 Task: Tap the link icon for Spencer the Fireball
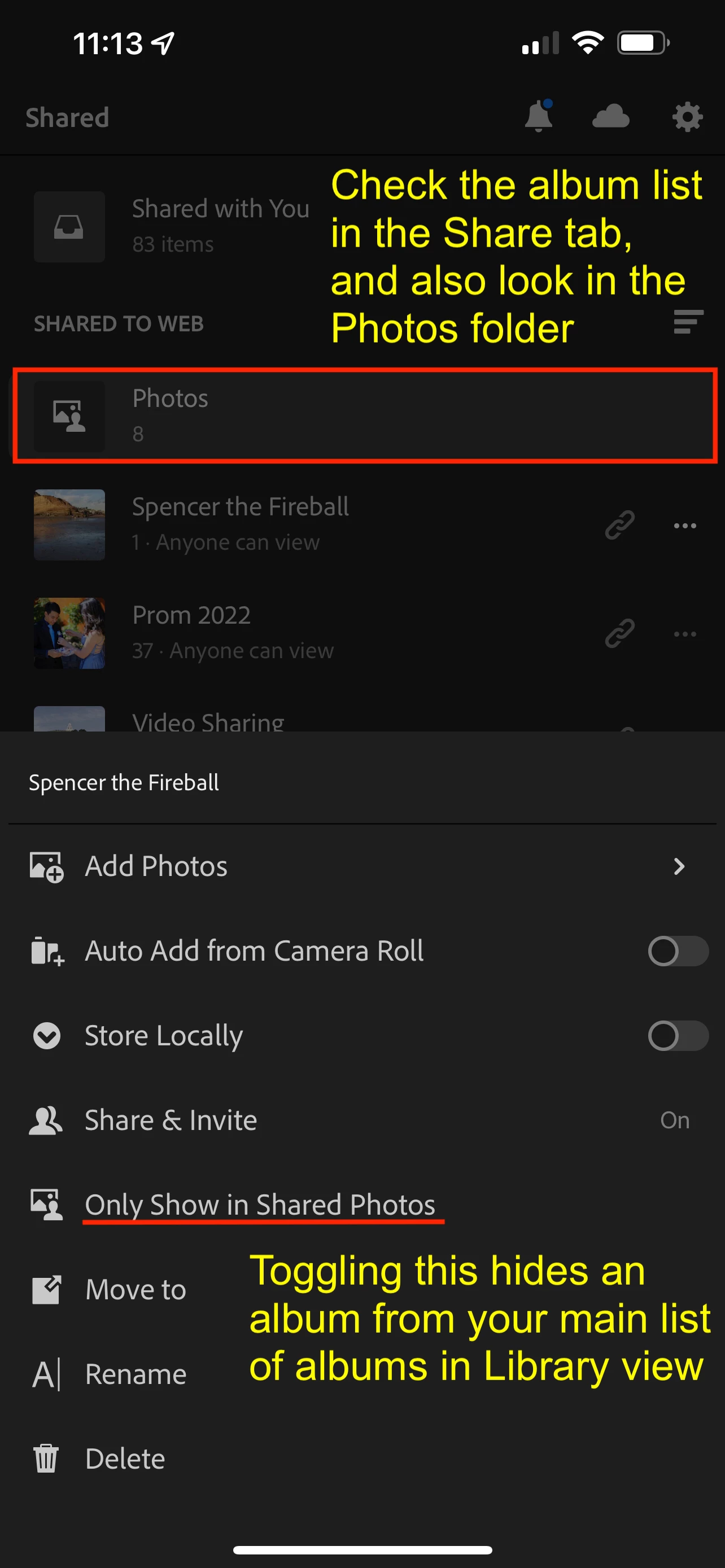pyautogui.click(x=619, y=525)
